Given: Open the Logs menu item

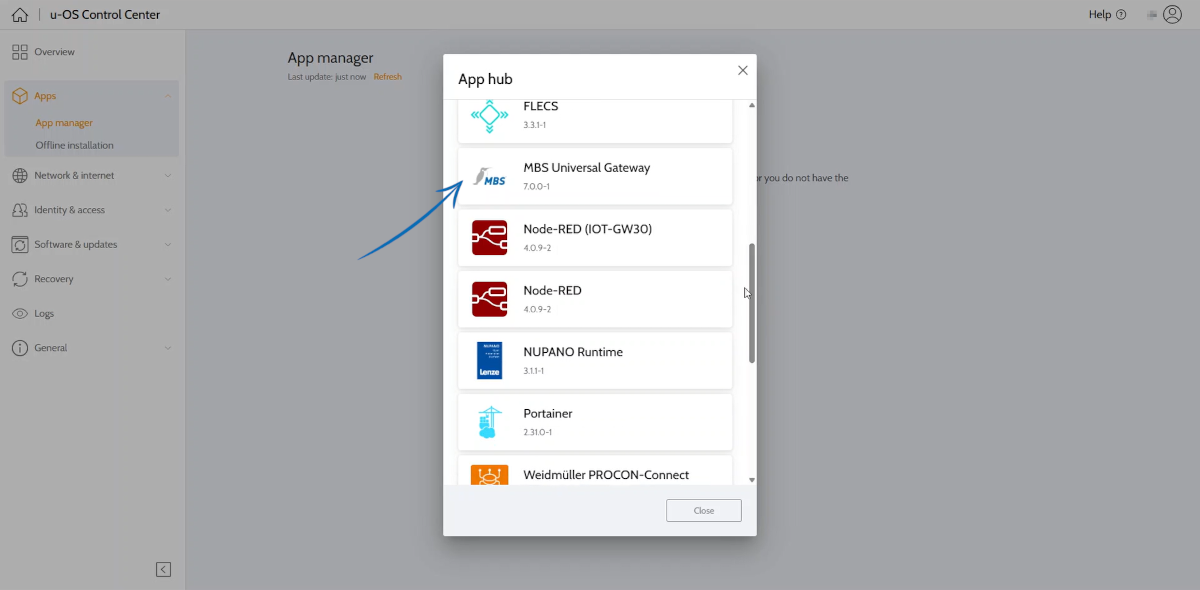Looking at the screenshot, I should click(x=44, y=314).
